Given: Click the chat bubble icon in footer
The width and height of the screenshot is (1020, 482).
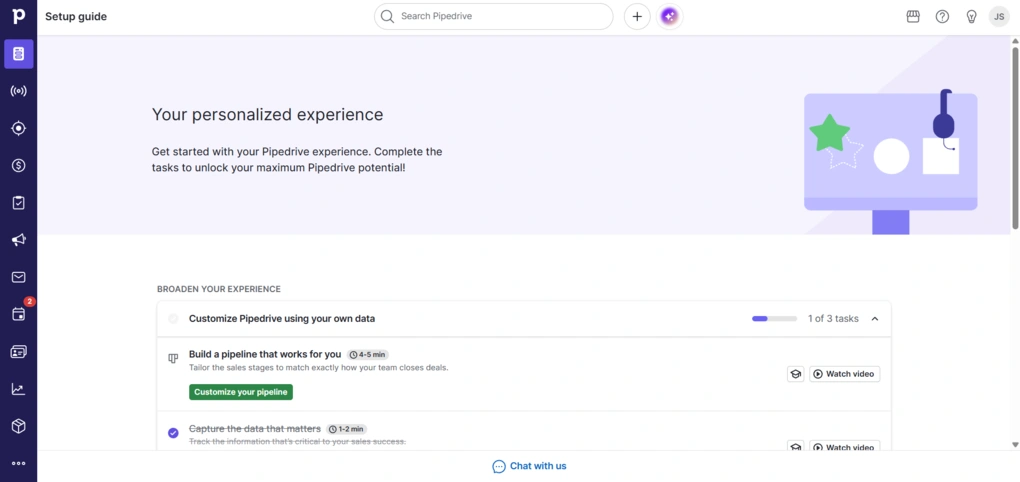Looking at the screenshot, I should tap(499, 466).
